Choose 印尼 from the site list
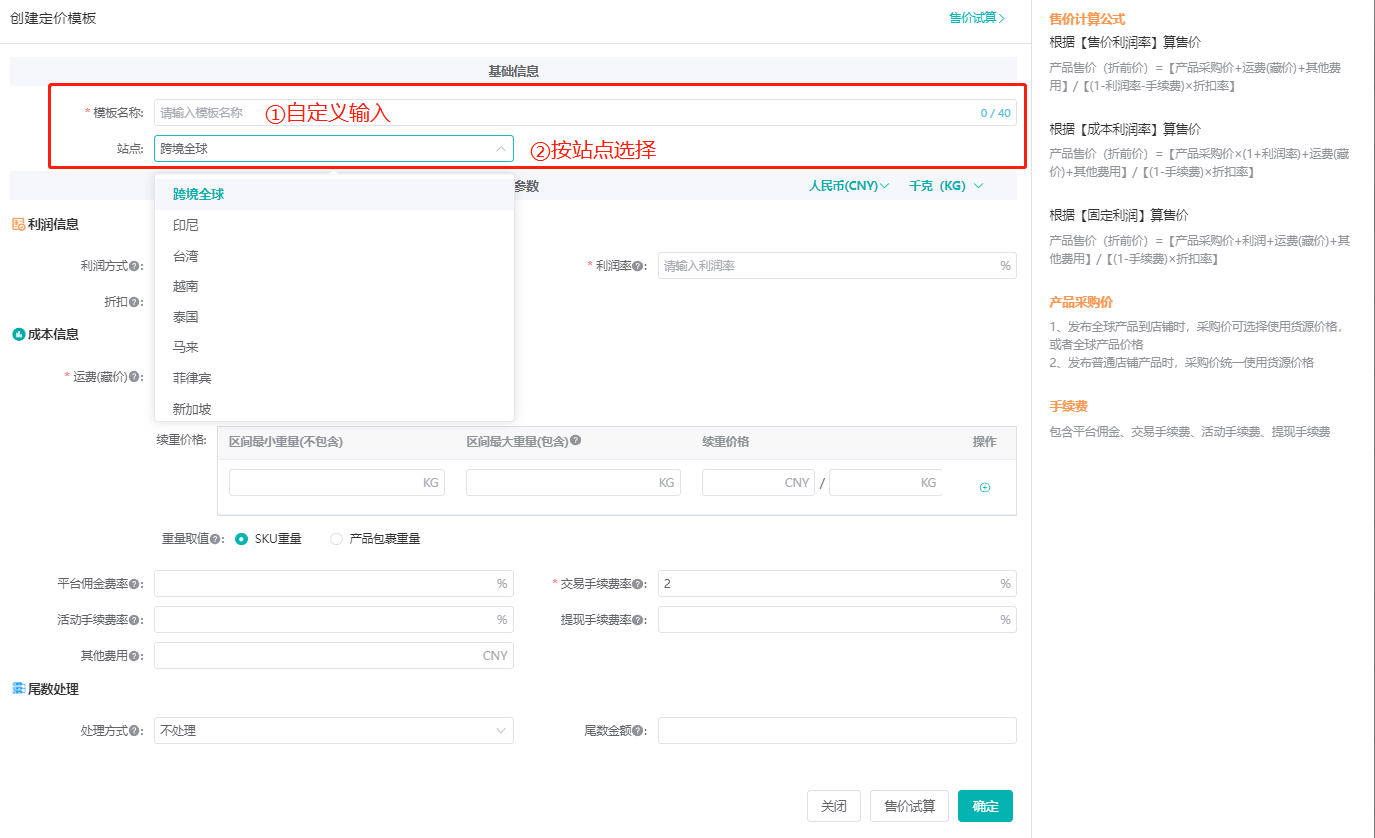The width and height of the screenshot is (1375, 838). coord(186,225)
